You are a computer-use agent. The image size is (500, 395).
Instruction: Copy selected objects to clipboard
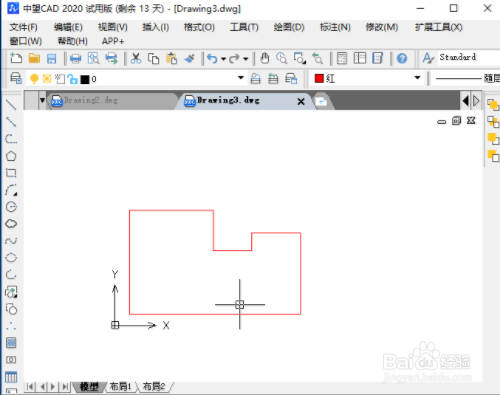coord(153,59)
